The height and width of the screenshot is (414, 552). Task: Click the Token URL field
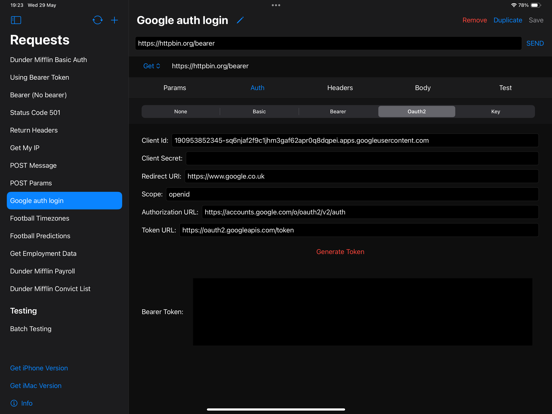pos(359,230)
